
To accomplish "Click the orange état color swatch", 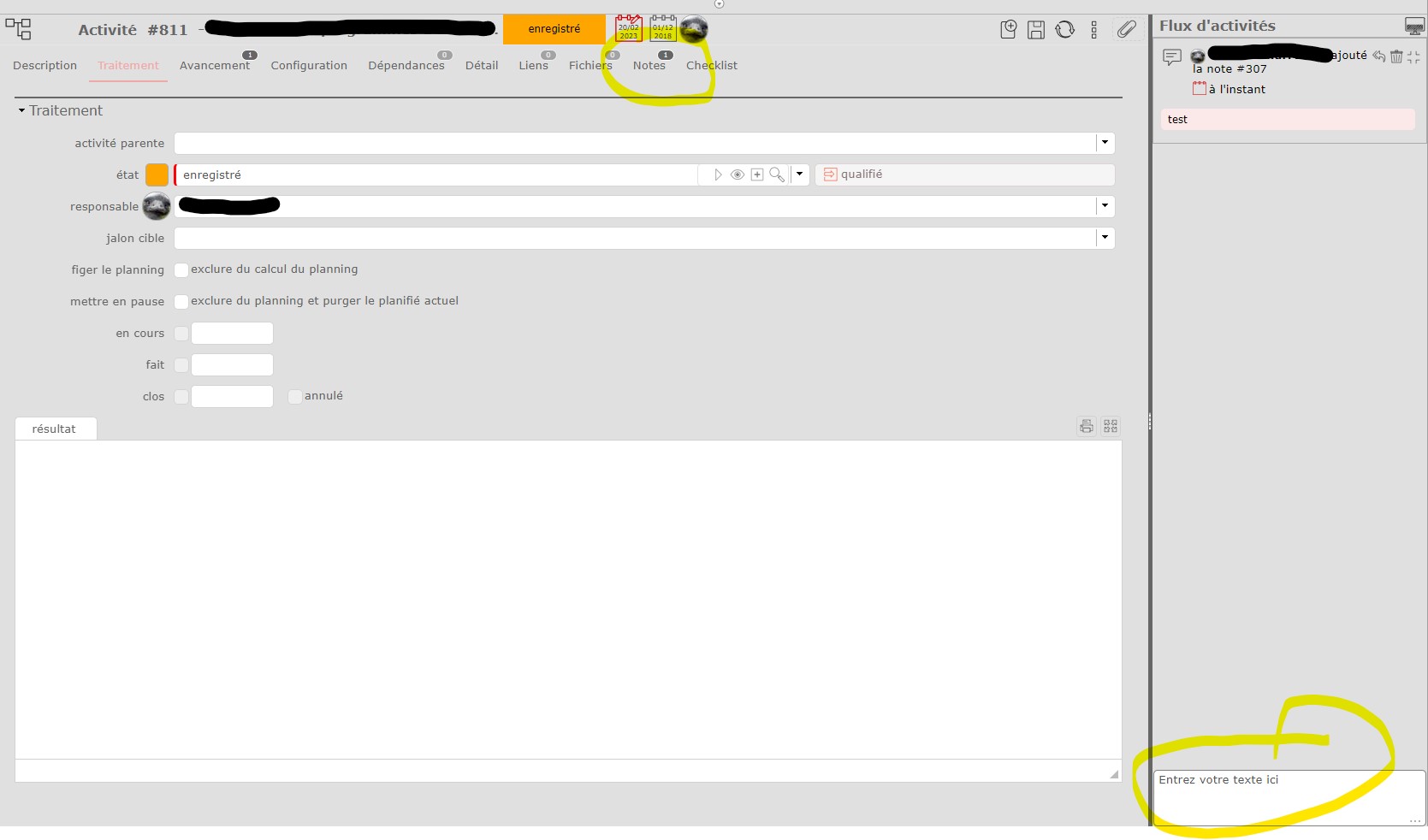I will 157,175.
